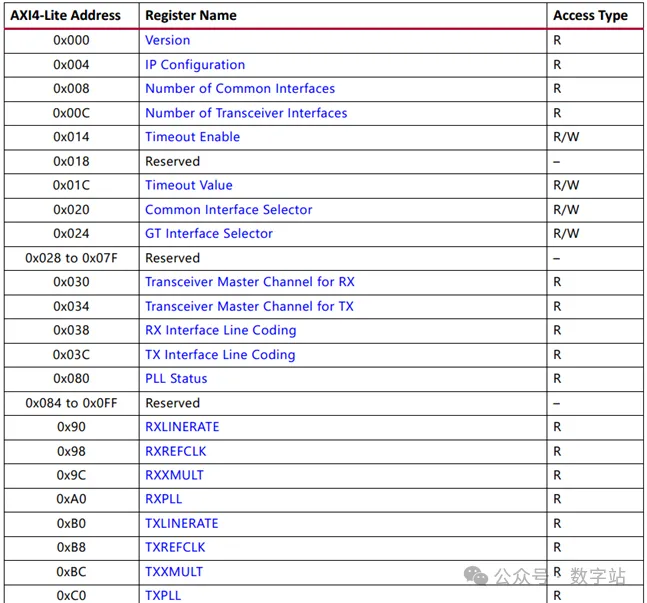This screenshot has width=647, height=603.
Task: Open the TXLINERATE register link
Action: click(x=182, y=523)
